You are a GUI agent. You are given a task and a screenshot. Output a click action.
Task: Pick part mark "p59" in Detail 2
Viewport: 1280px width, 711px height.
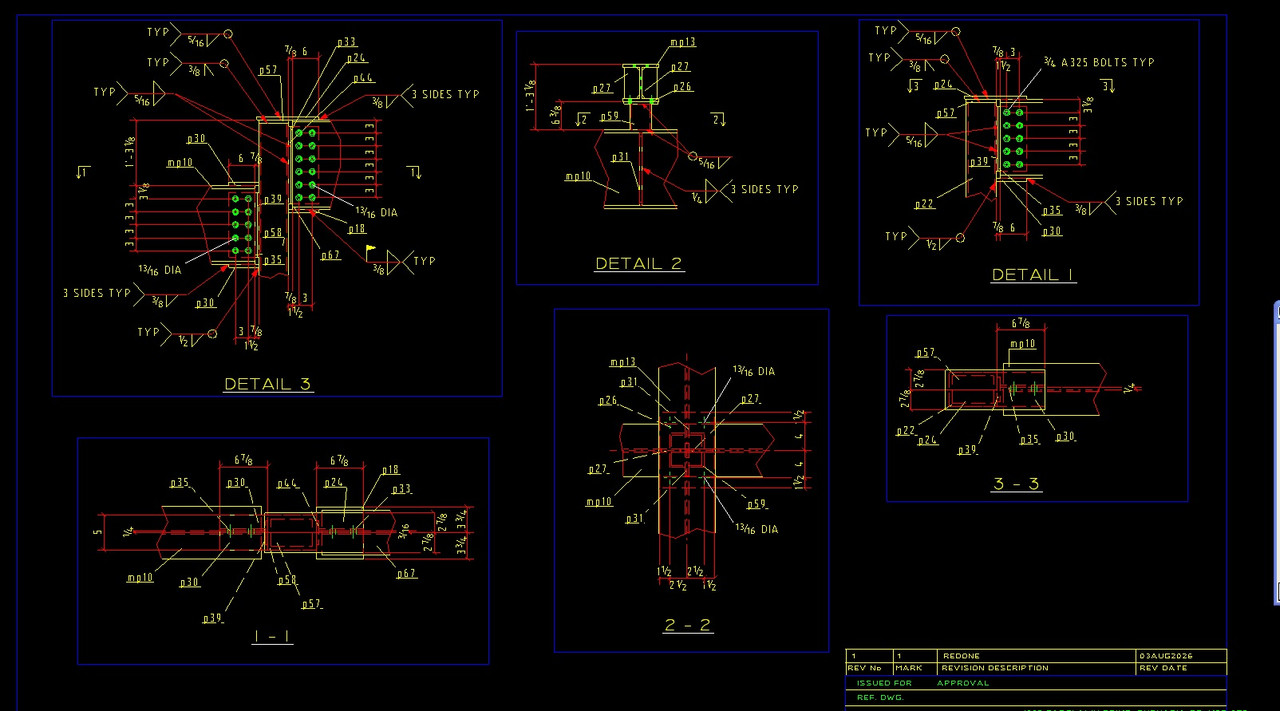610,116
